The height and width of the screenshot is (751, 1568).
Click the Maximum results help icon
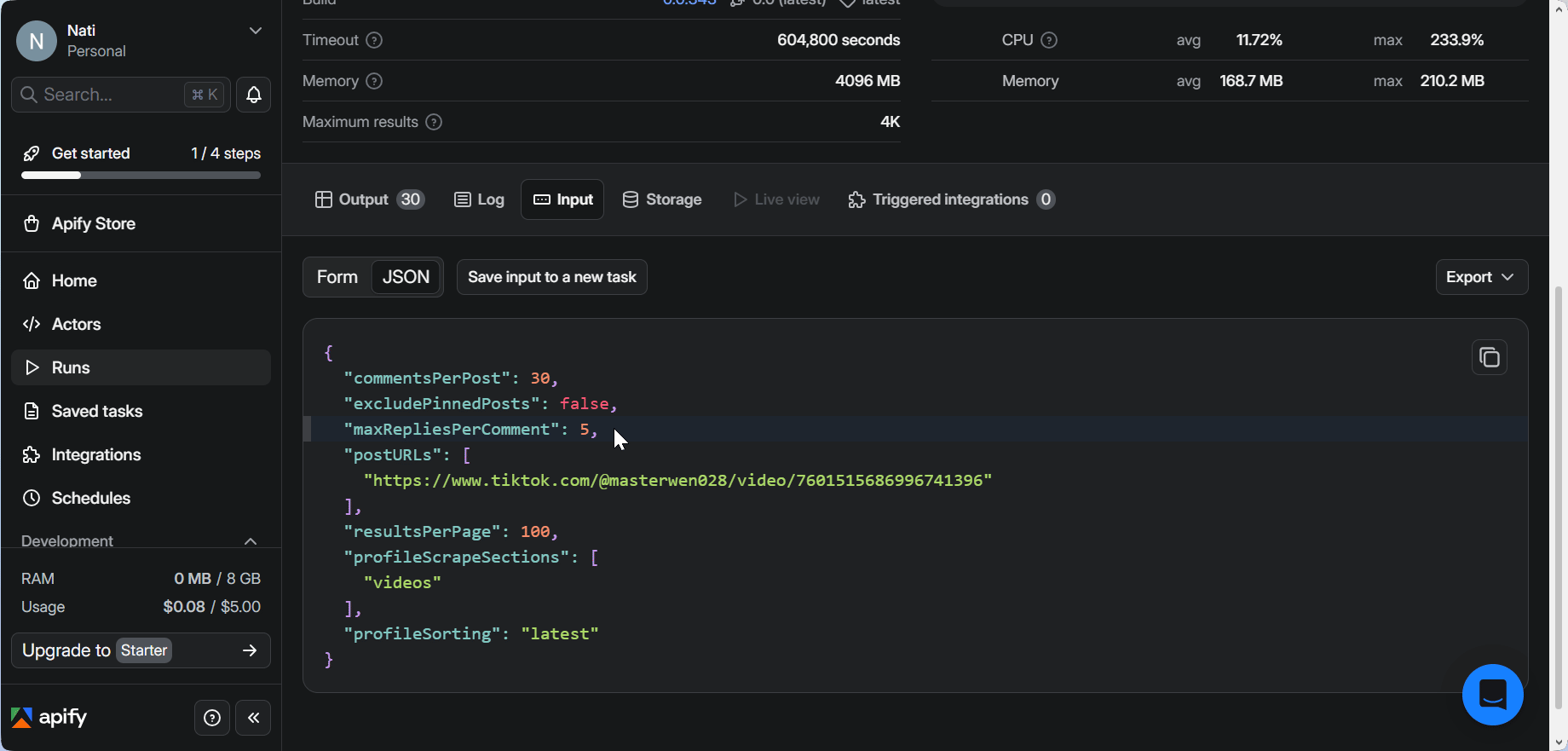[x=434, y=122]
